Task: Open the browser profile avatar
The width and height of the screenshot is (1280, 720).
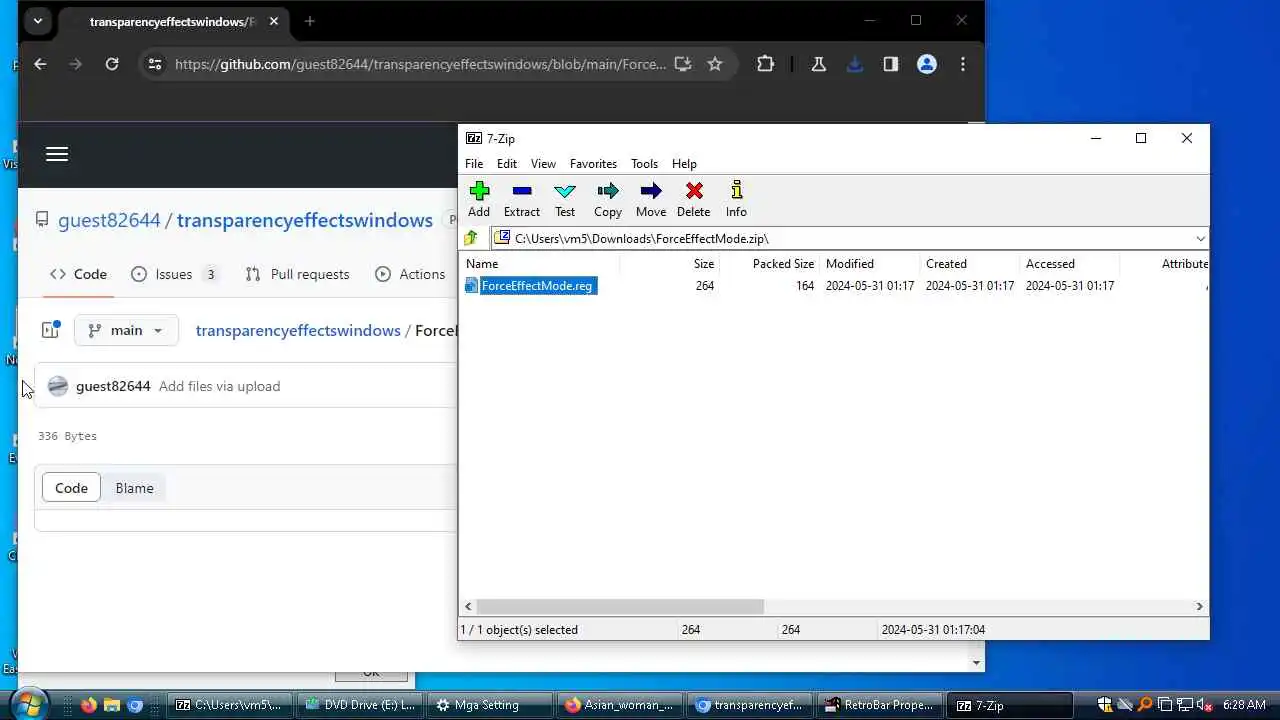Action: pos(927,64)
